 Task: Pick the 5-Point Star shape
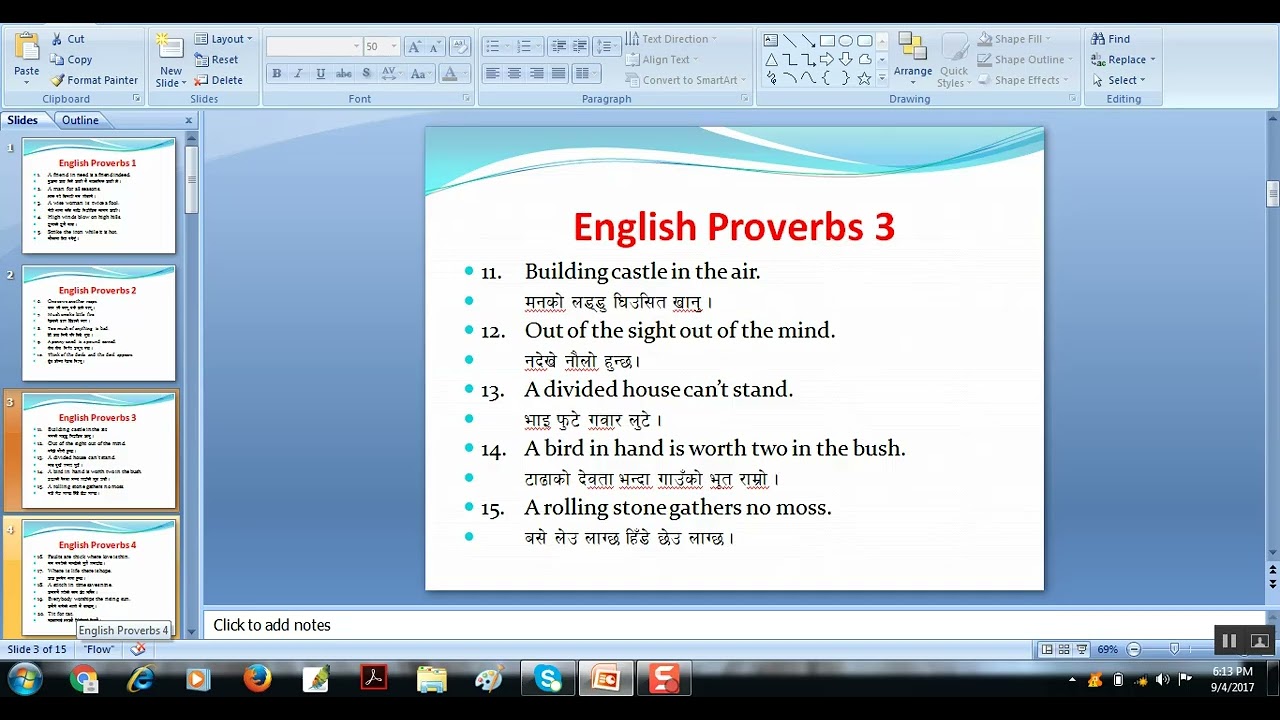(864, 78)
